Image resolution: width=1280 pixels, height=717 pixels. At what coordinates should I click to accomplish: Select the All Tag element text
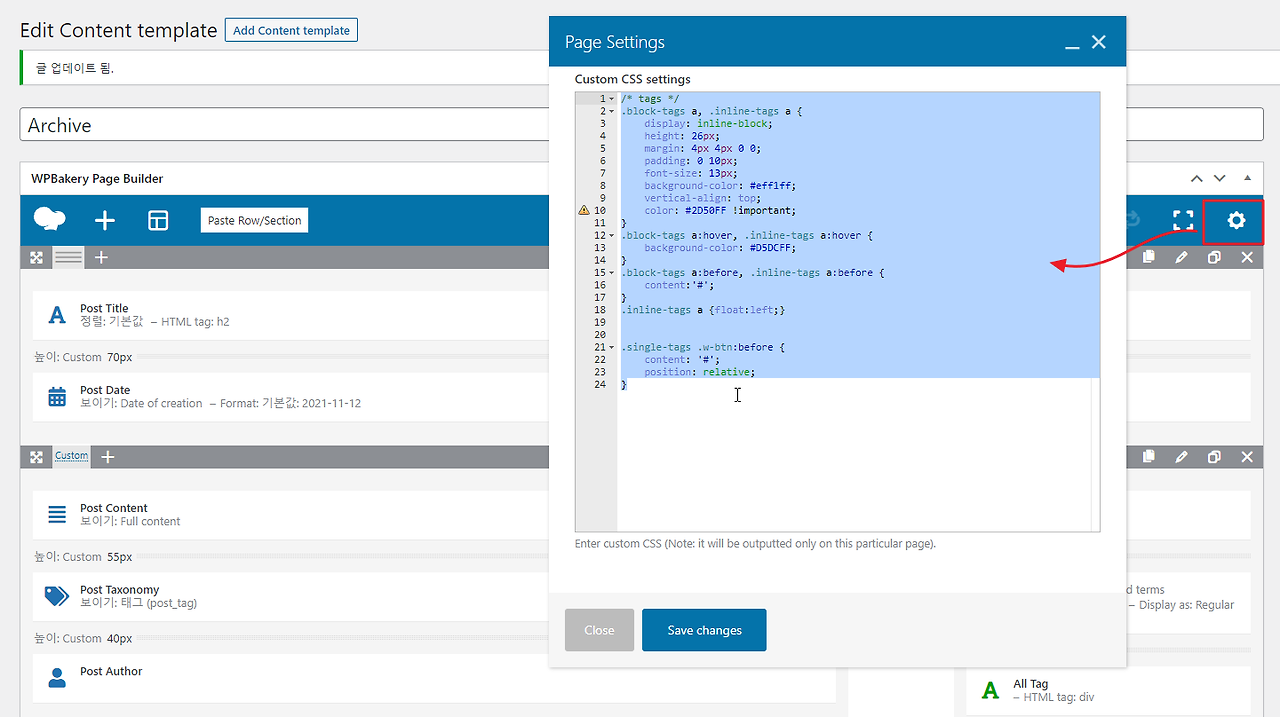coord(1031,684)
